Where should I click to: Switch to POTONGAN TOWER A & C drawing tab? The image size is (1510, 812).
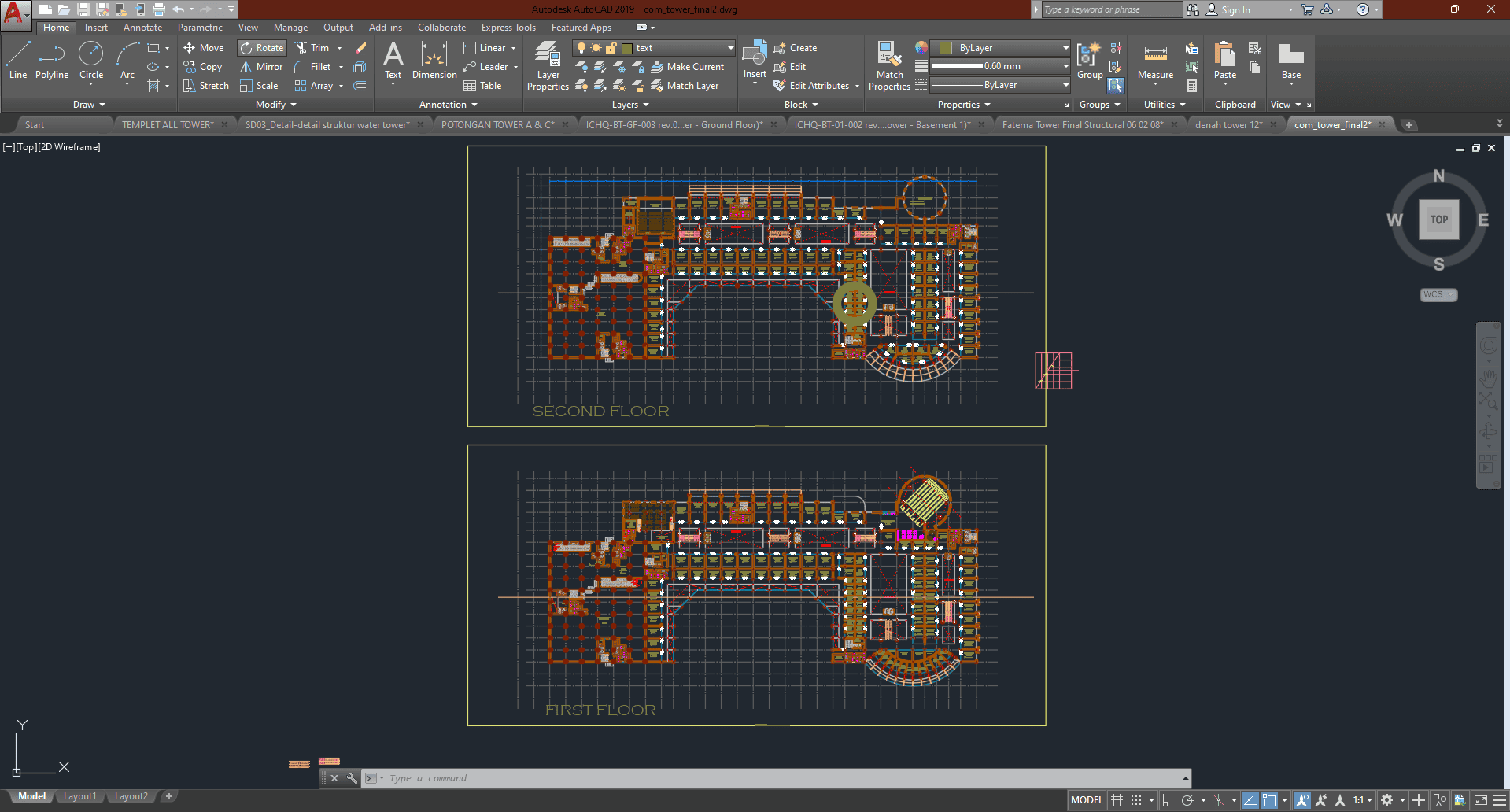[497, 125]
